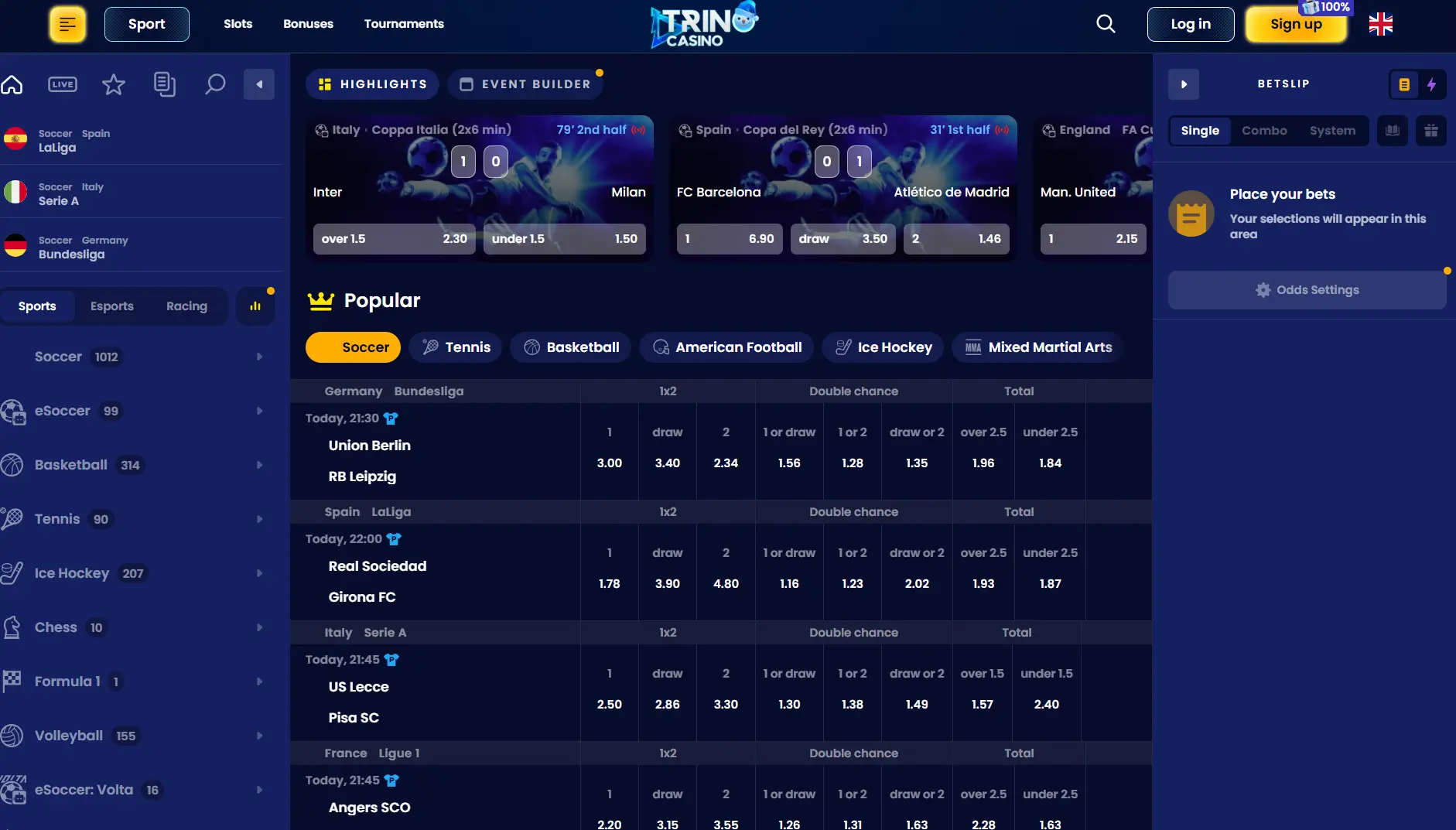1456x830 pixels.
Task: Switch betslip to System
Action: [1332, 131]
